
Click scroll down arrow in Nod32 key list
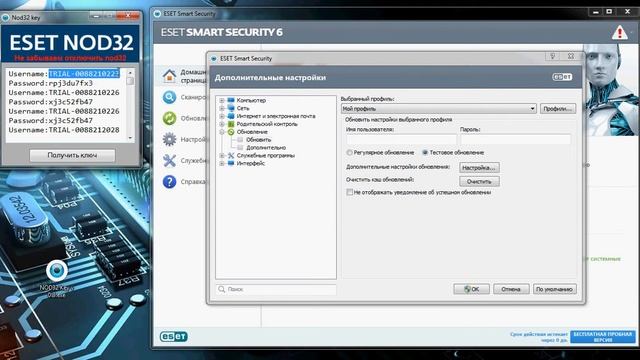130,138
